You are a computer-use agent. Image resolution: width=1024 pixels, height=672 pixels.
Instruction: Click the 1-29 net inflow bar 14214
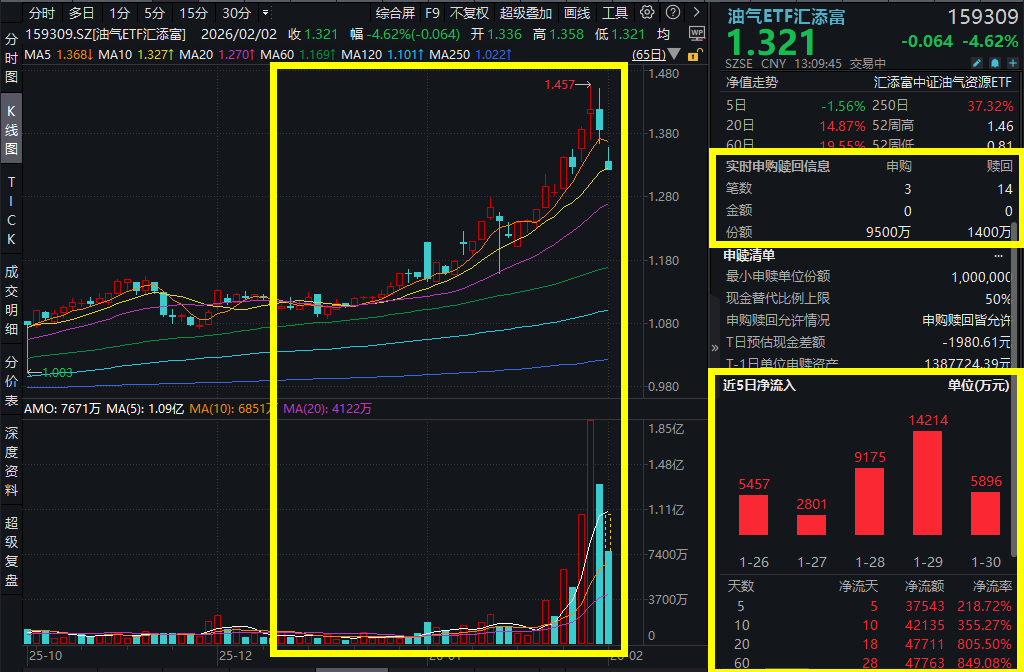(x=927, y=483)
